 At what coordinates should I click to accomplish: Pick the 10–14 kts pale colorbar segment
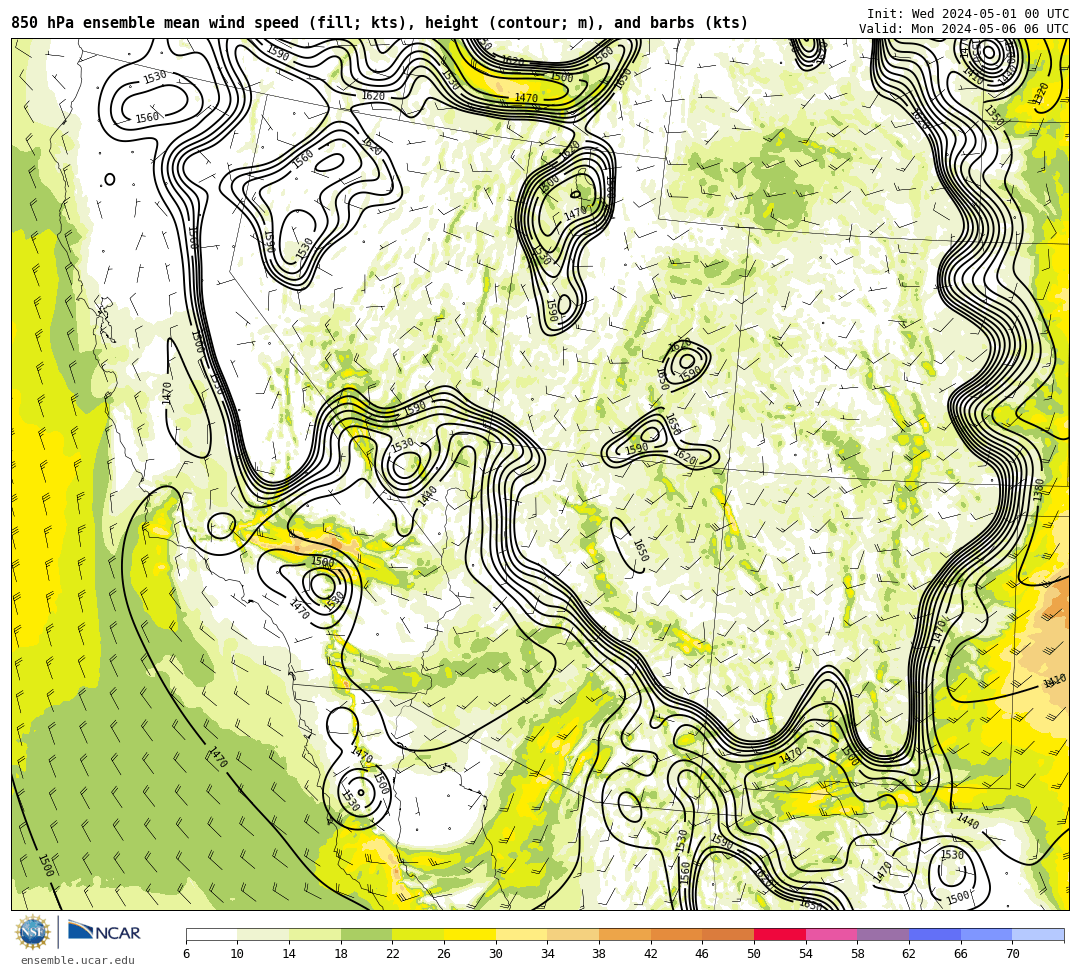point(263,934)
